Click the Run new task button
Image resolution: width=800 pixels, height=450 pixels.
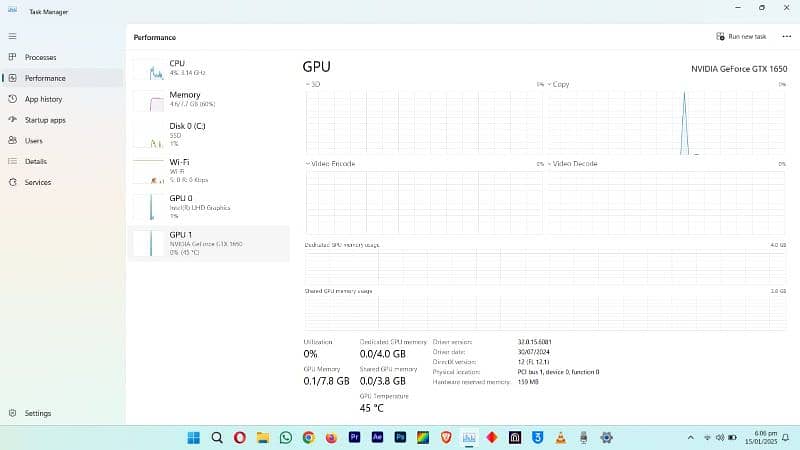click(x=741, y=36)
